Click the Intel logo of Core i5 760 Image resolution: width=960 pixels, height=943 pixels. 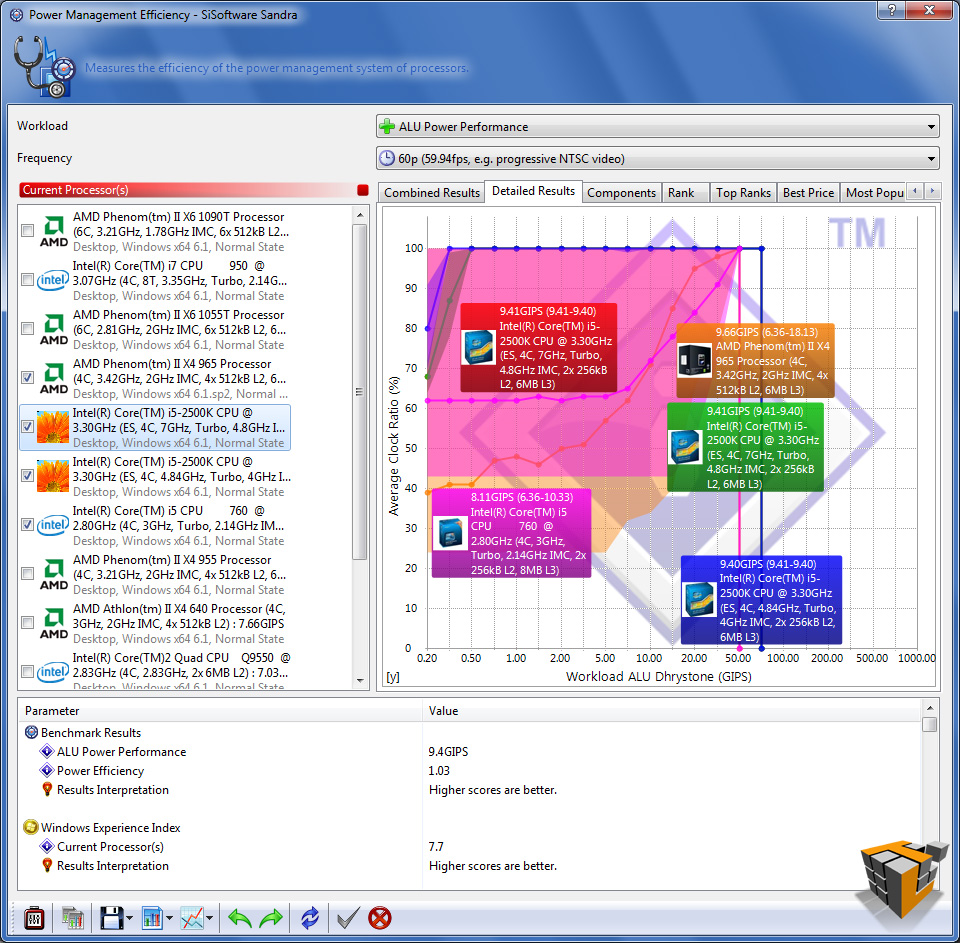53,525
